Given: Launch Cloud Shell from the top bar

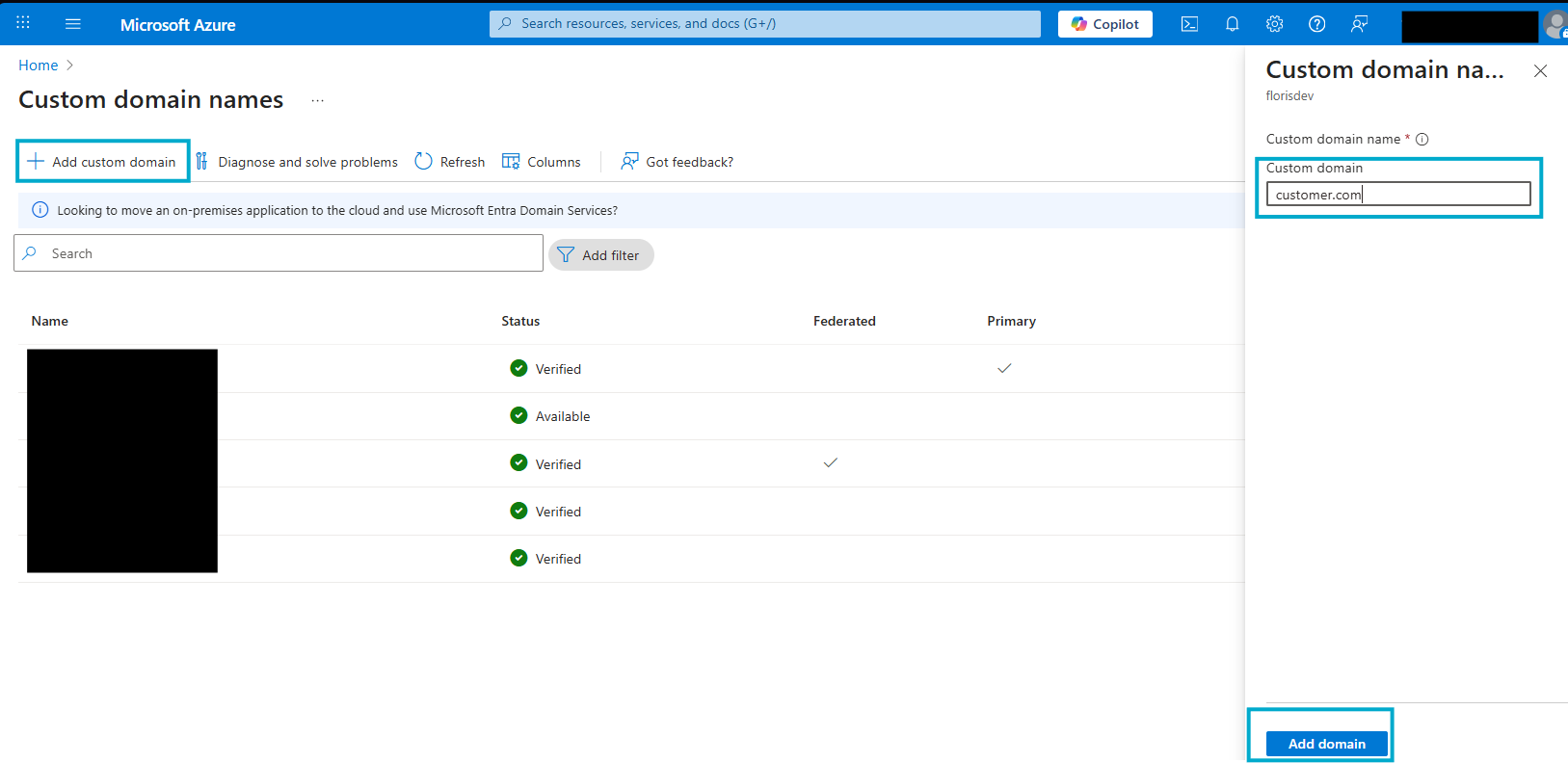Looking at the screenshot, I should tap(1189, 24).
